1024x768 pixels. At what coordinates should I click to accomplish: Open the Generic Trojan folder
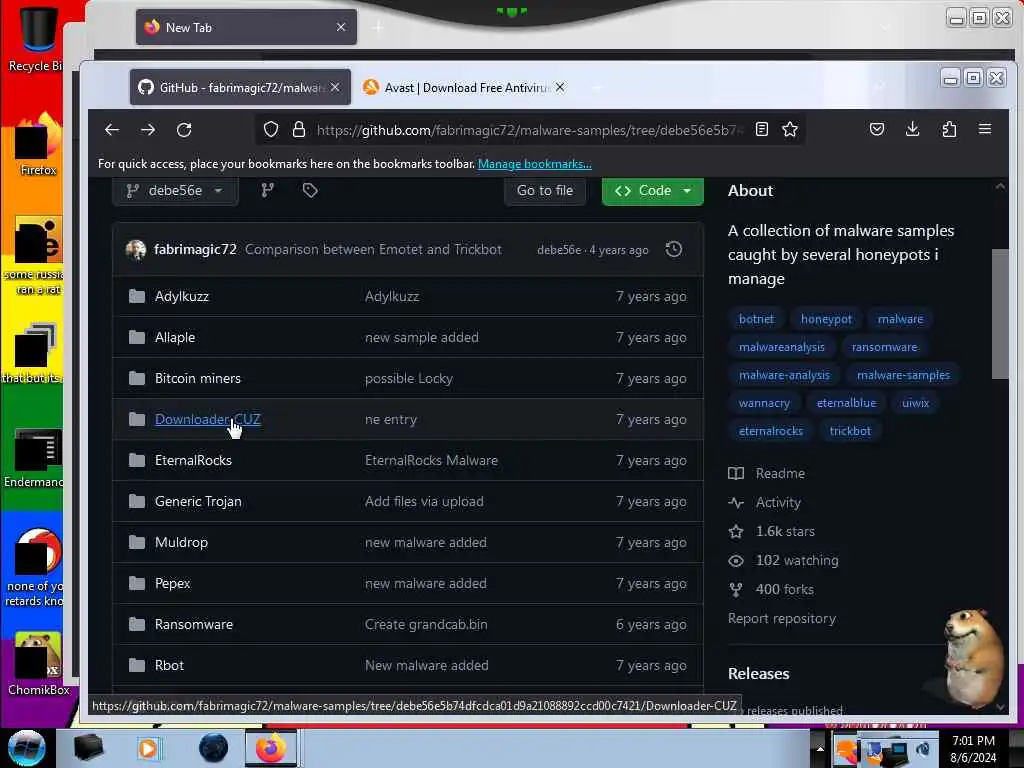pyautogui.click(x=198, y=502)
